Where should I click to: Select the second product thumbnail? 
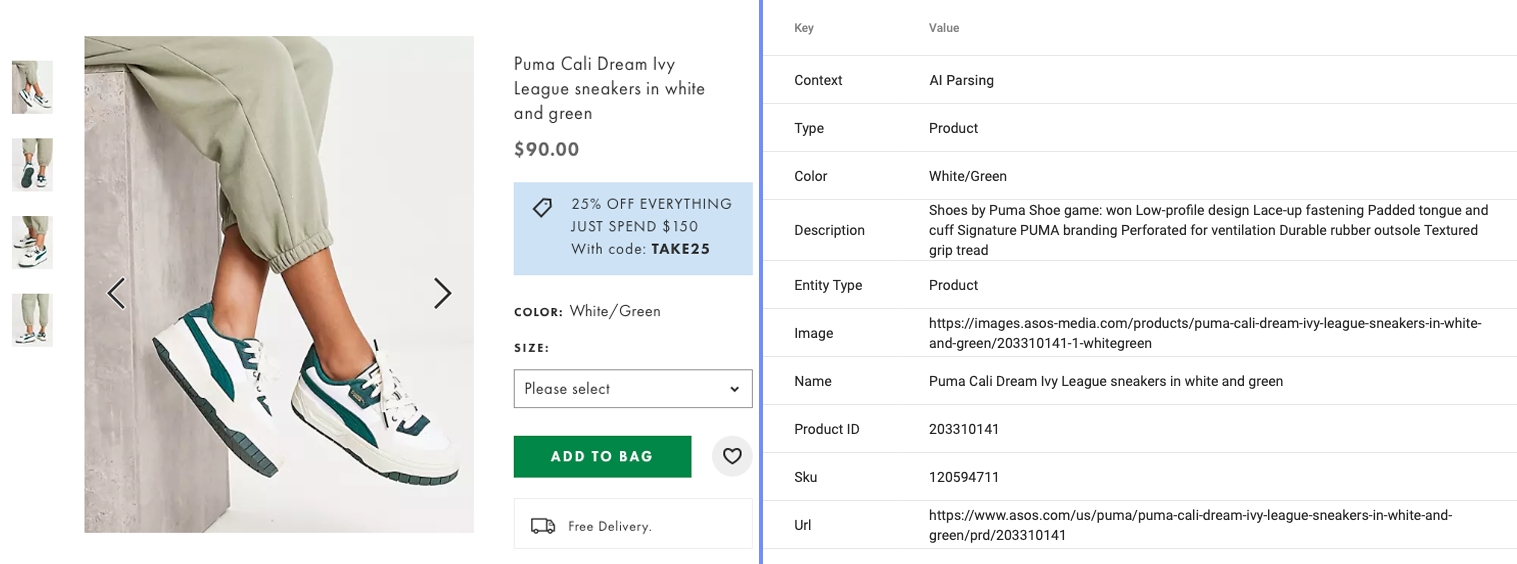click(32, 164)
